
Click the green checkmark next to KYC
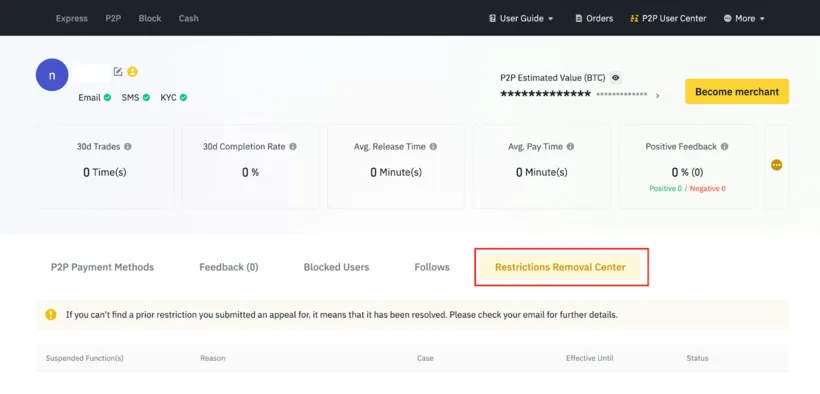tap(184, 97)
